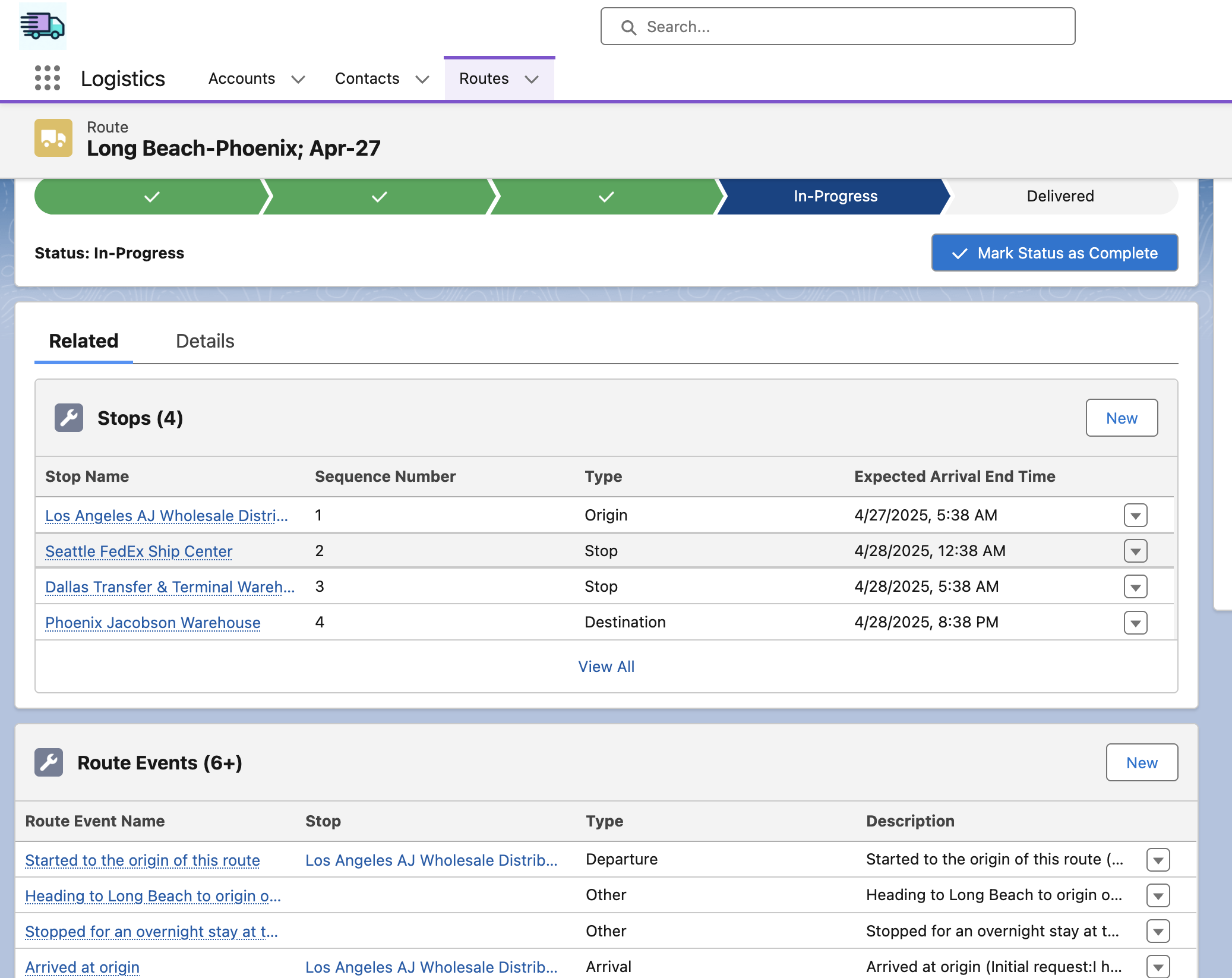Click the Logistics truck logo
Viewport: 1232px width, 978px height.
(42, 26)
